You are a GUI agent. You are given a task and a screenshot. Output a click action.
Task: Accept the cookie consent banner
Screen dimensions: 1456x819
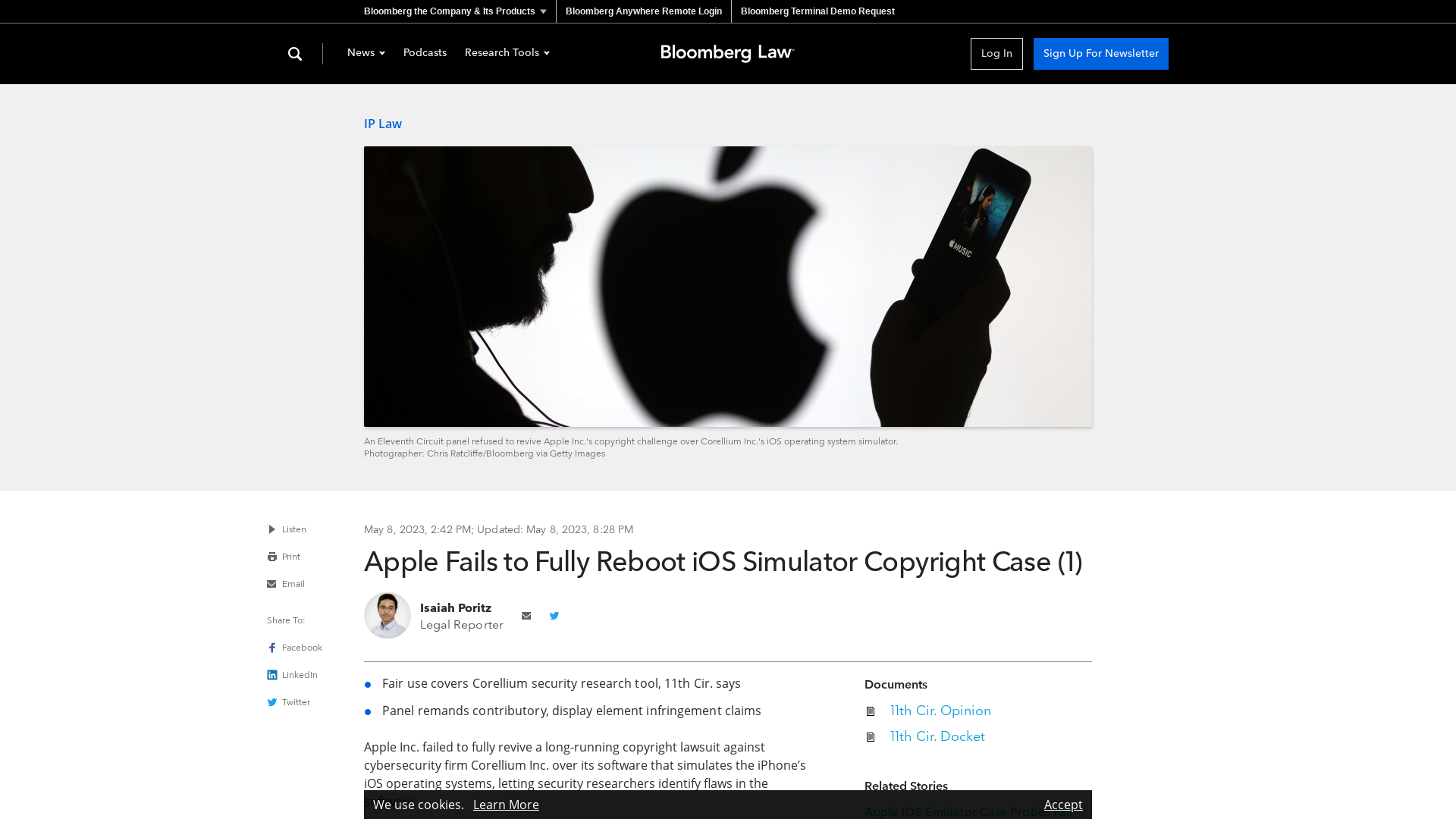[x=1063, y=804]
